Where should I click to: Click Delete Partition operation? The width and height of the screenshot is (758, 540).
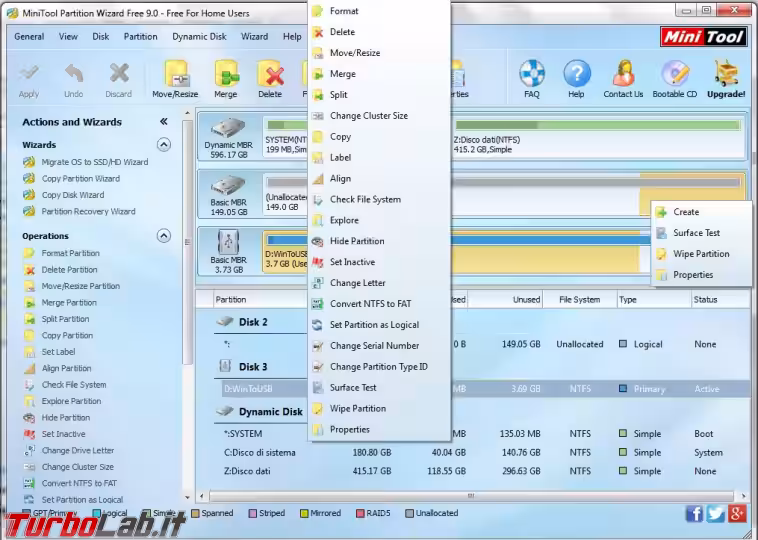click(60, 269)
